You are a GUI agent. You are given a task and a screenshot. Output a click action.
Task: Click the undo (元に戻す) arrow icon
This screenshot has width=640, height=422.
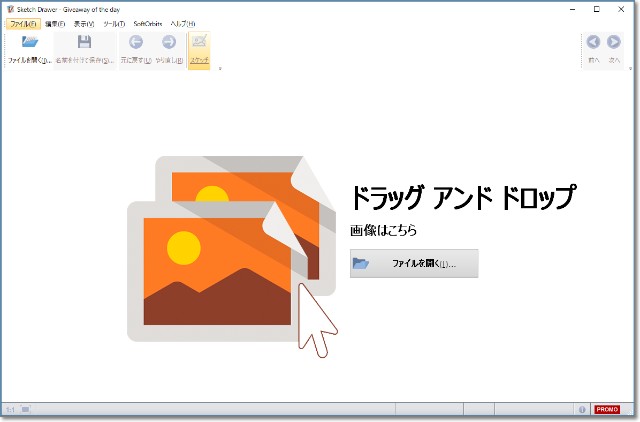tap(136, 42)
